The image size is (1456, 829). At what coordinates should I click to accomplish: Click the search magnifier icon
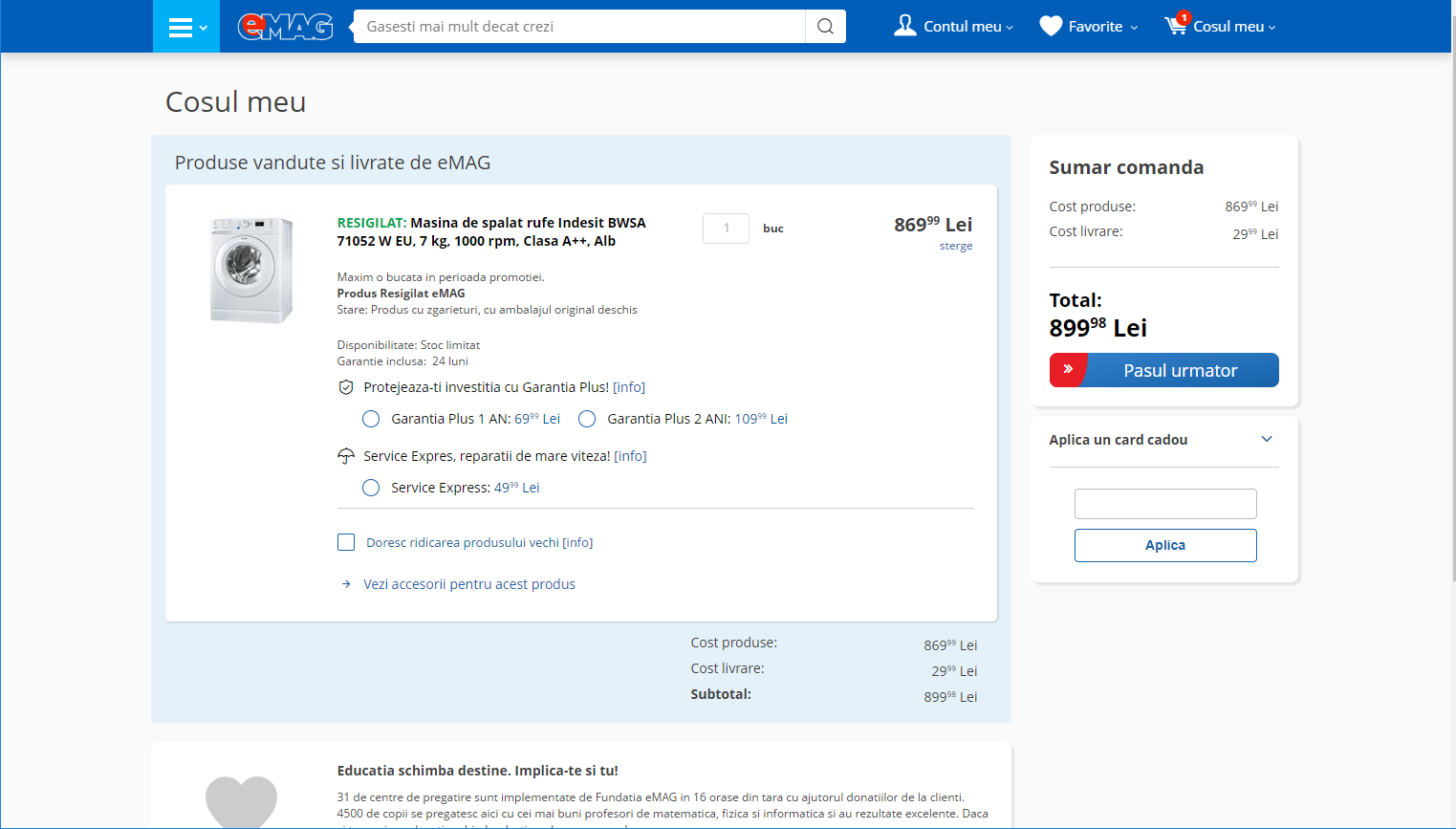pos(825,27)
